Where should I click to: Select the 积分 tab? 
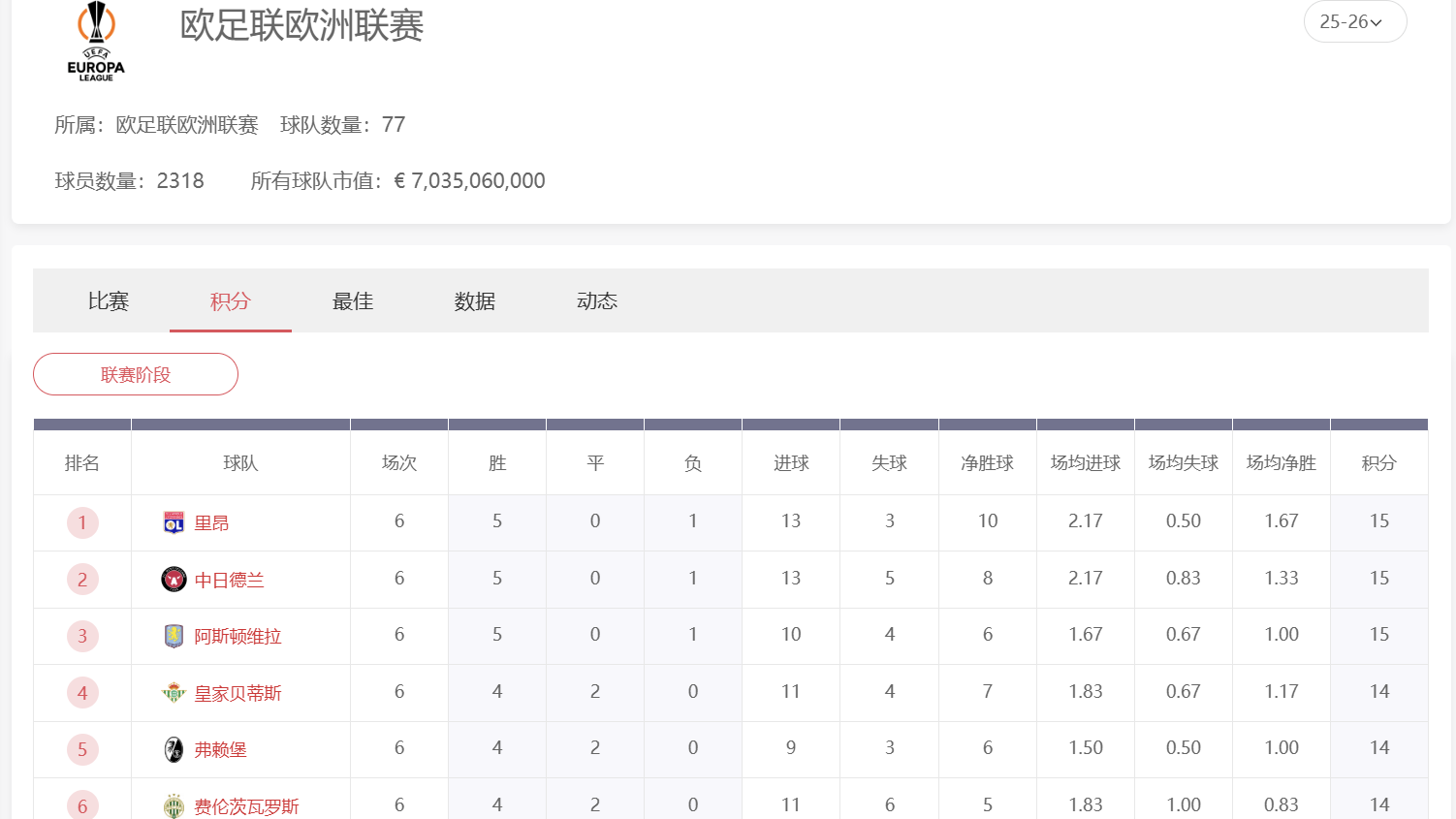[231, 301]
